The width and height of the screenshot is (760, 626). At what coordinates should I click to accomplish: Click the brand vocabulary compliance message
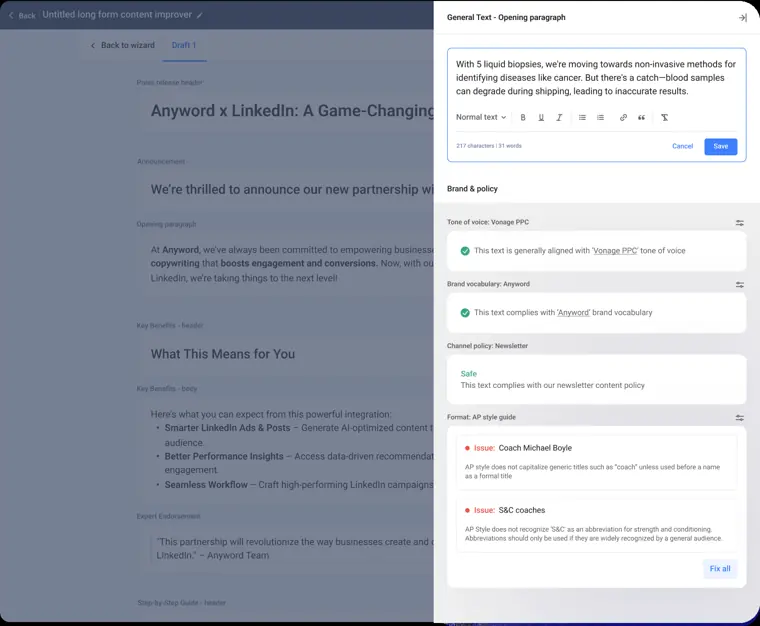pyautogui.click(x=563, y=313)
